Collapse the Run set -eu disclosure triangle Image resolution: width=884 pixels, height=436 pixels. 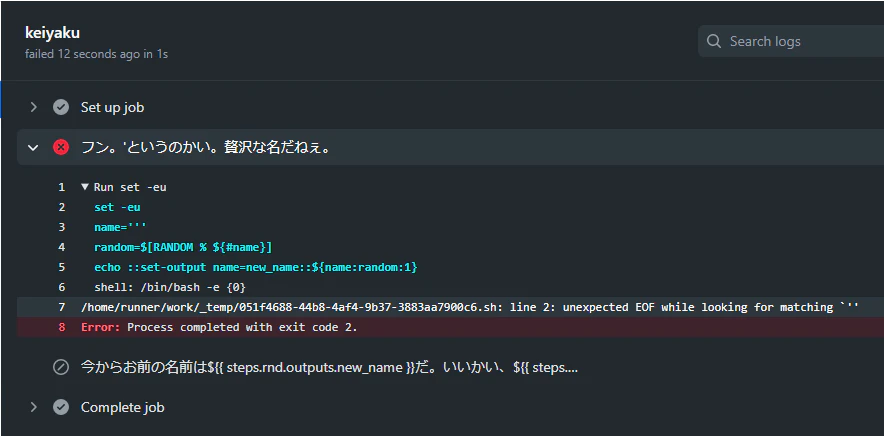[x=85, y=187]
